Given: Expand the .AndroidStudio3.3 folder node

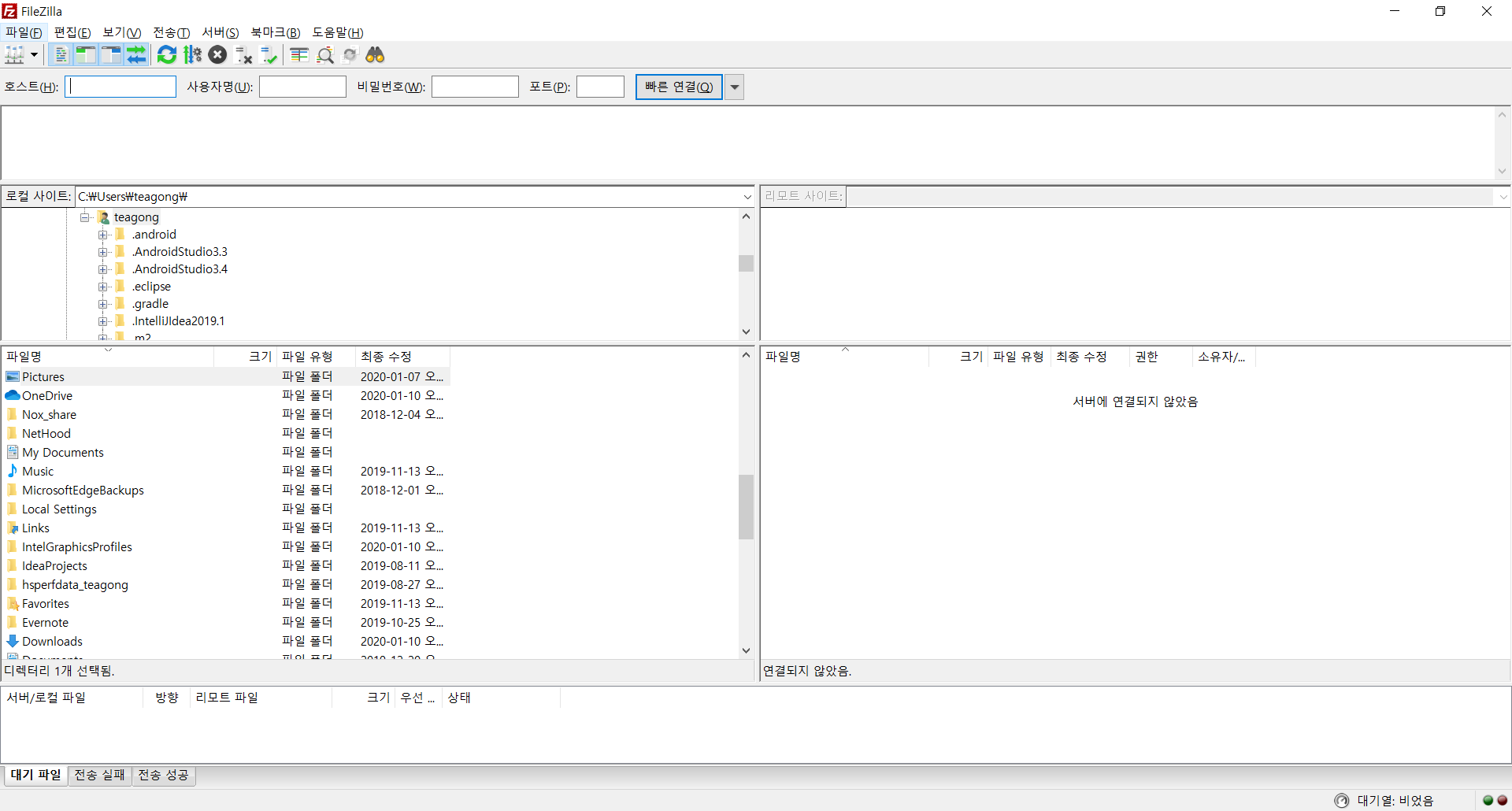Looking at the screenshot, I should tap(102, 252).
